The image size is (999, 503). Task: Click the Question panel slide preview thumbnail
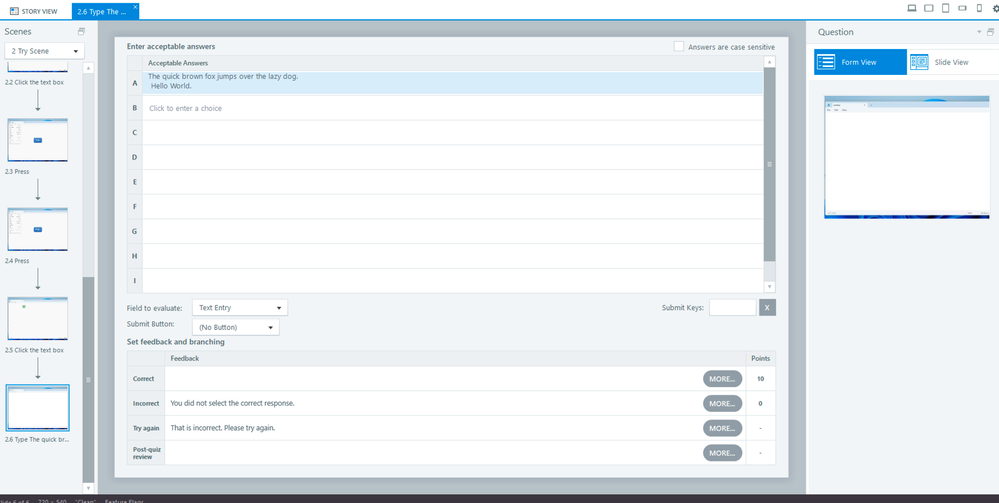[x=907, y=157]
